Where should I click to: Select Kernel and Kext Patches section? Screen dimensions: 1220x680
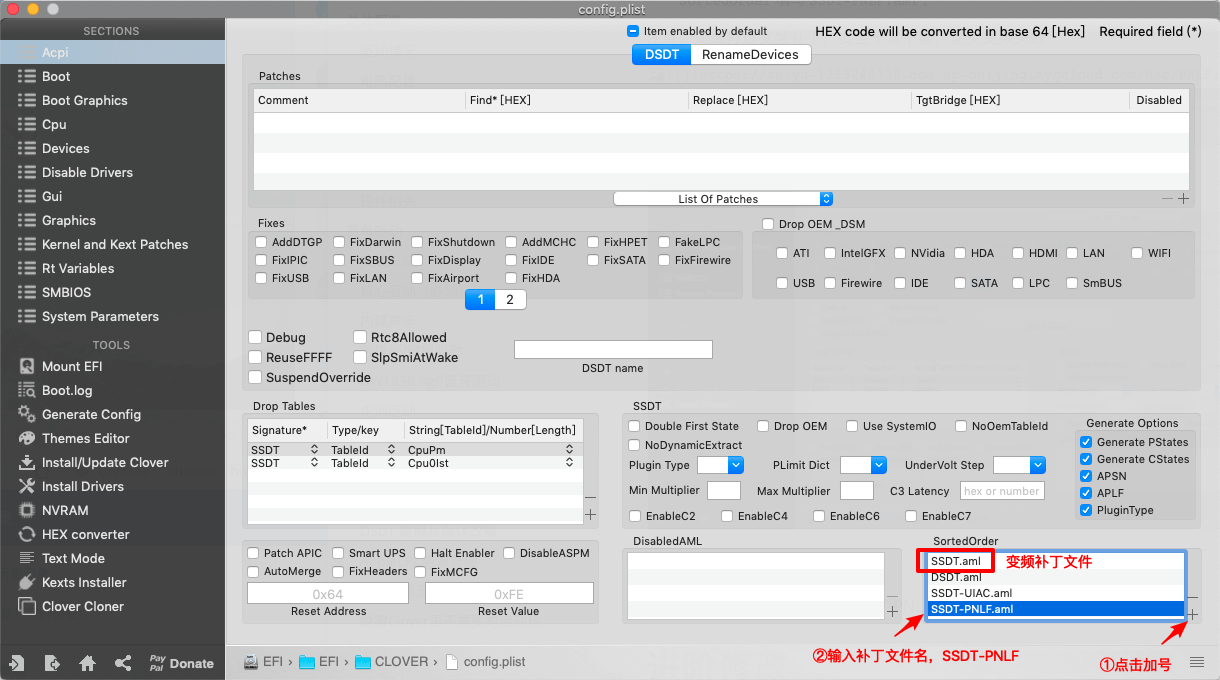pyautogui.click(x=114, y=244)
